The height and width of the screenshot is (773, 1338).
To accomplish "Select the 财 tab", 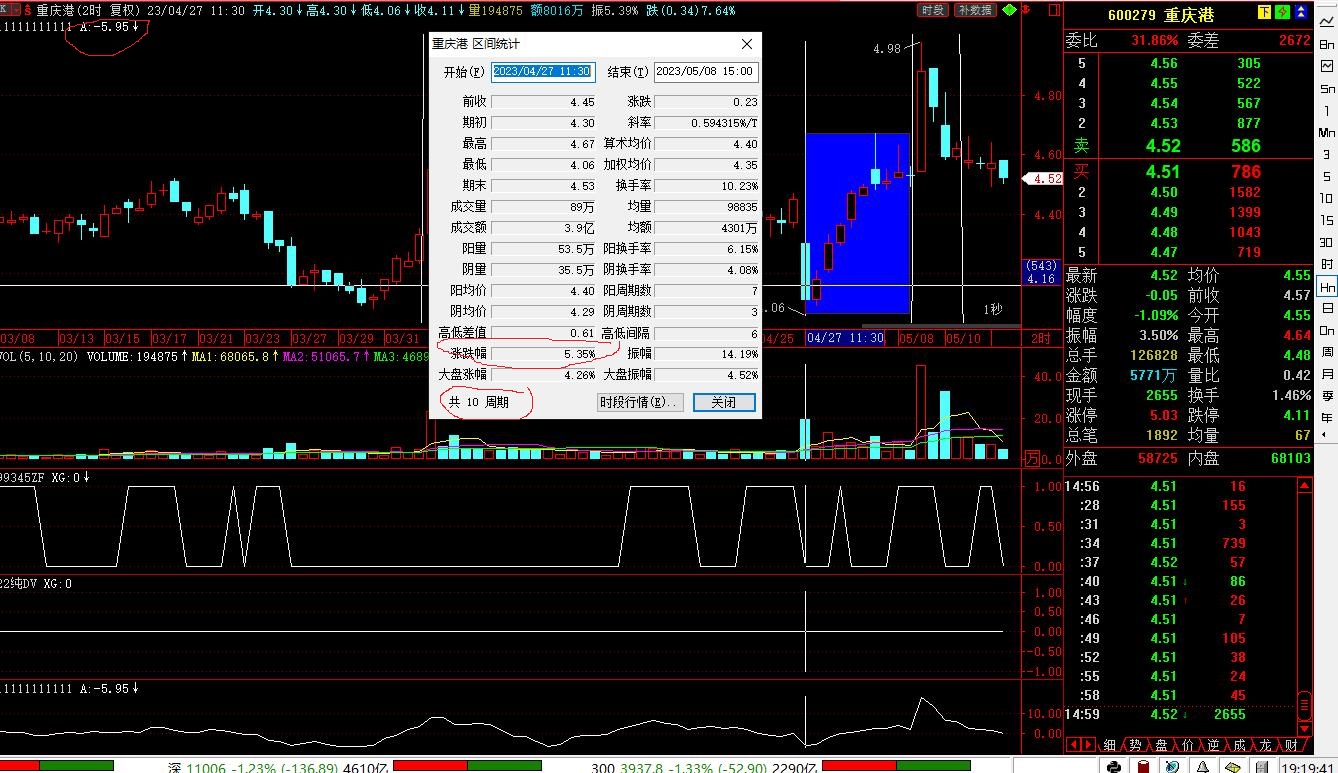I will [x=1291, y=745].
